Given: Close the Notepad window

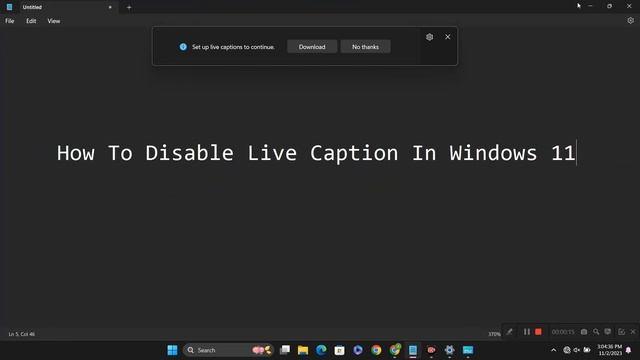Looking at the screenshot, I should pos(629,6).
